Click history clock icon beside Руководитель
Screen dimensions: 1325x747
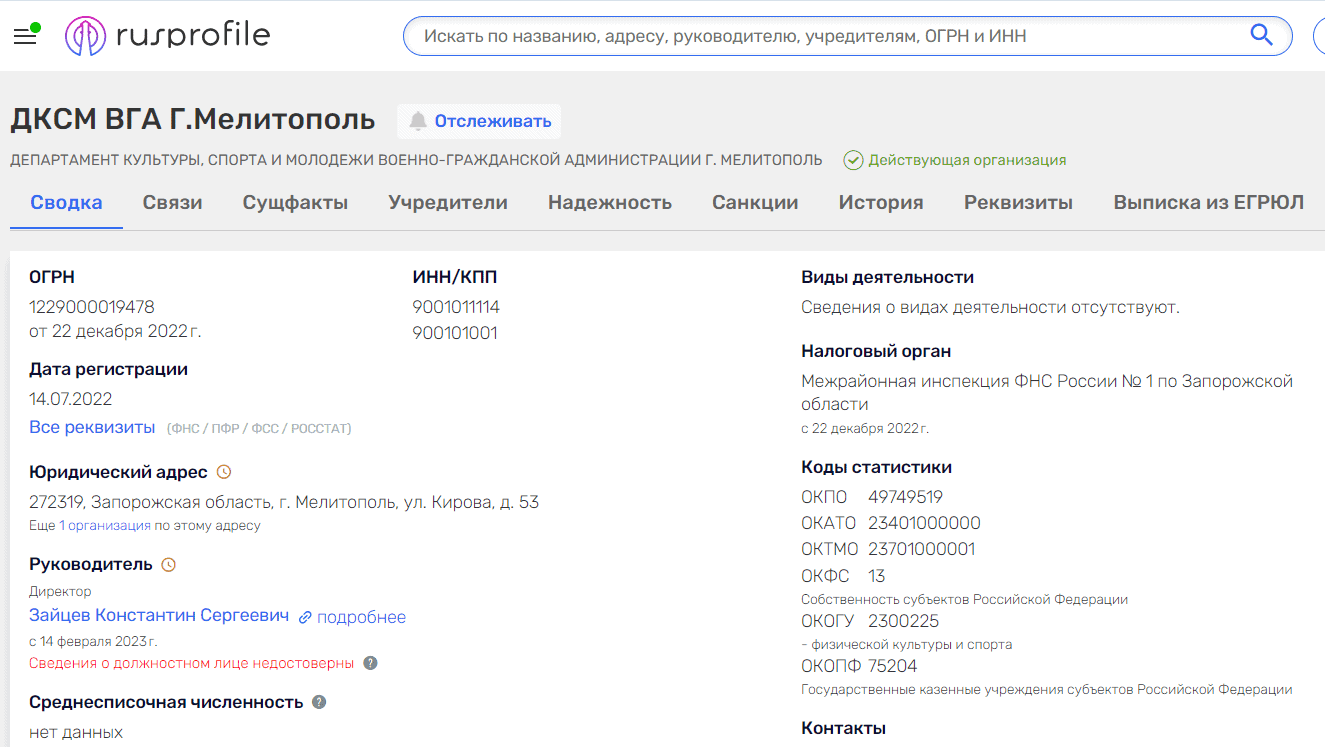(x=169, y=564)
